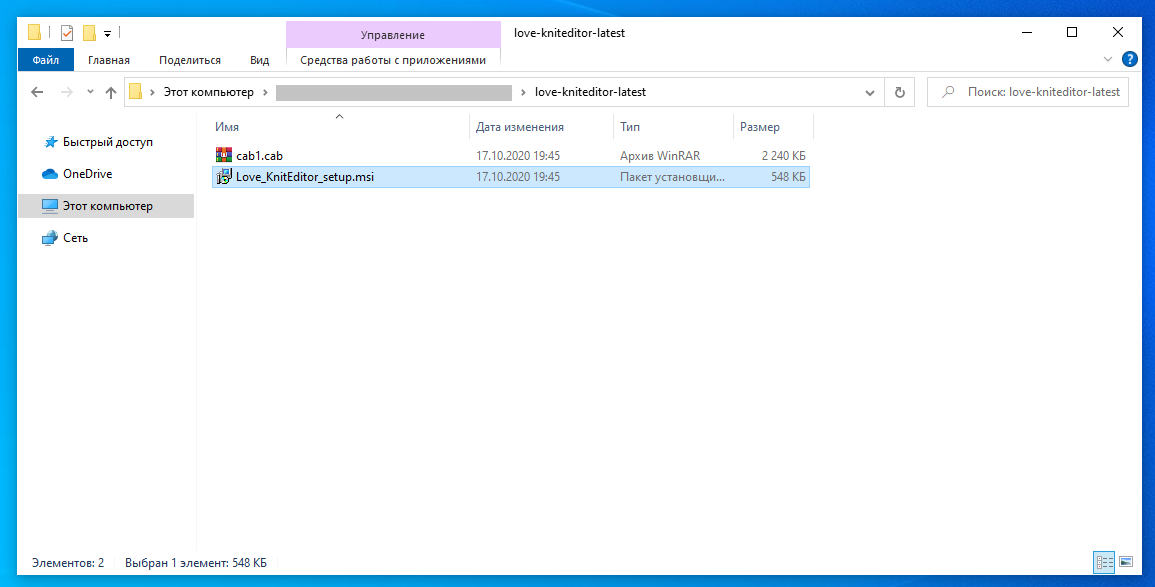Click the OneDrive cloud icon
Screen dimensions: 1155x587
[50, 174]
